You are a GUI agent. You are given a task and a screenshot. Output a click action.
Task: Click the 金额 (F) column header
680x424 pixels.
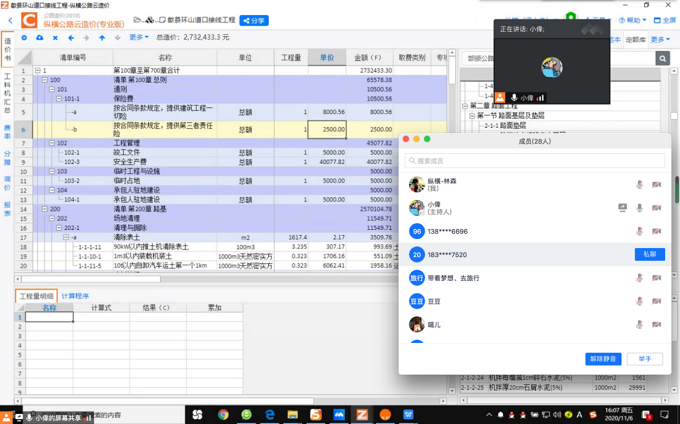point(369,58)
